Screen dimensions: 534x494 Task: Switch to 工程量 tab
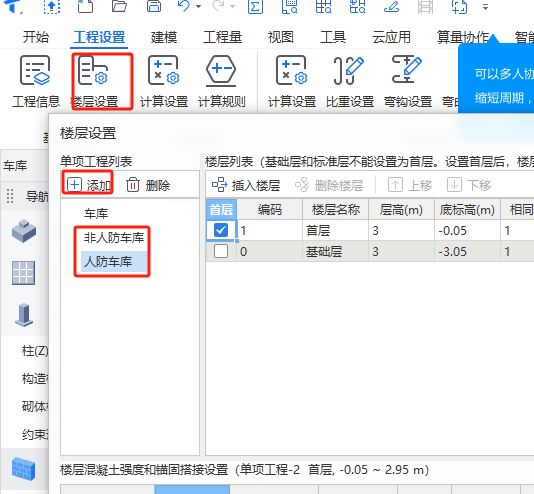[x=222, y=37]
